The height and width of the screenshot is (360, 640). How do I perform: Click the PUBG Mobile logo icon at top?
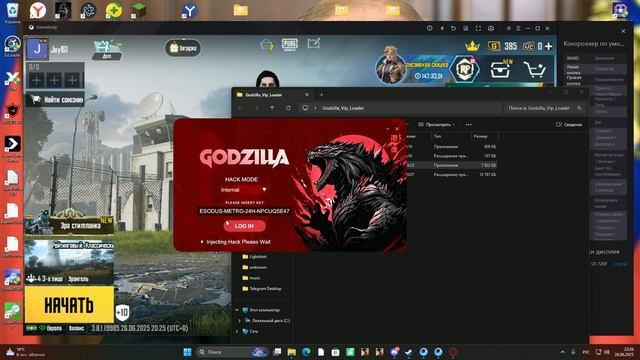tap(289, 44)
